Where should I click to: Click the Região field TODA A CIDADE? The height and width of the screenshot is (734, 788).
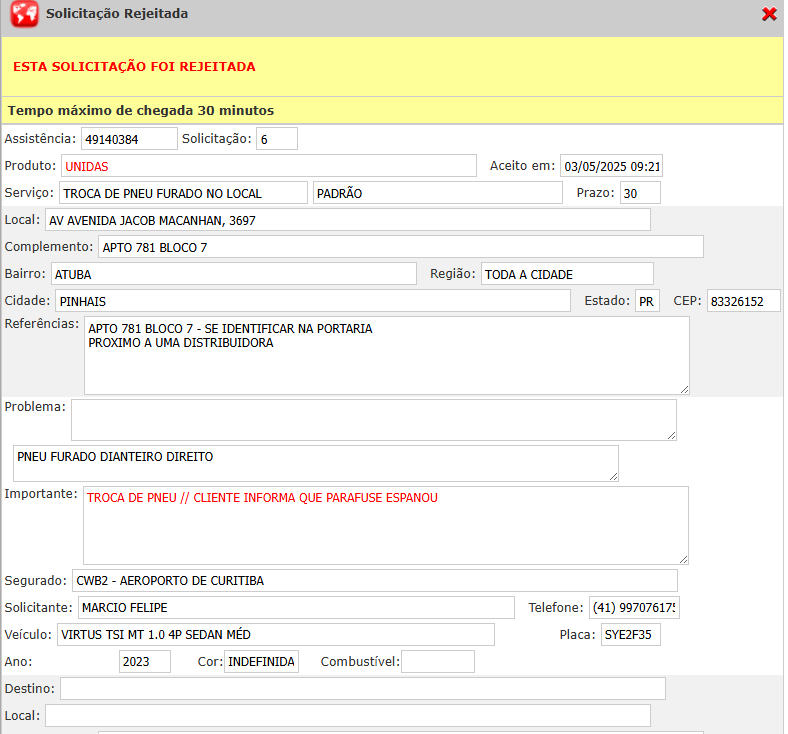tap(567, 274)
